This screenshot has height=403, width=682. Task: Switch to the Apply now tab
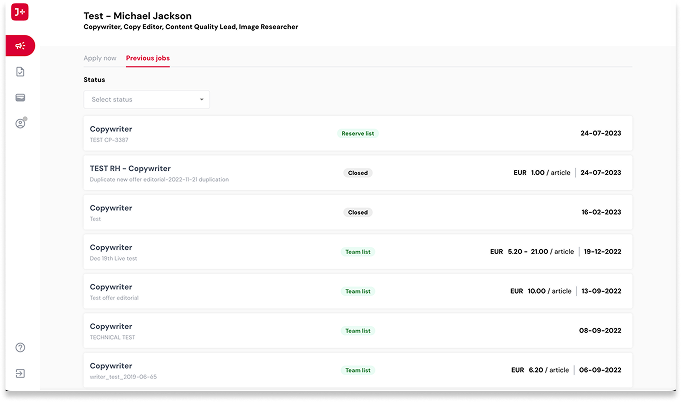click(x=100, y=58)
